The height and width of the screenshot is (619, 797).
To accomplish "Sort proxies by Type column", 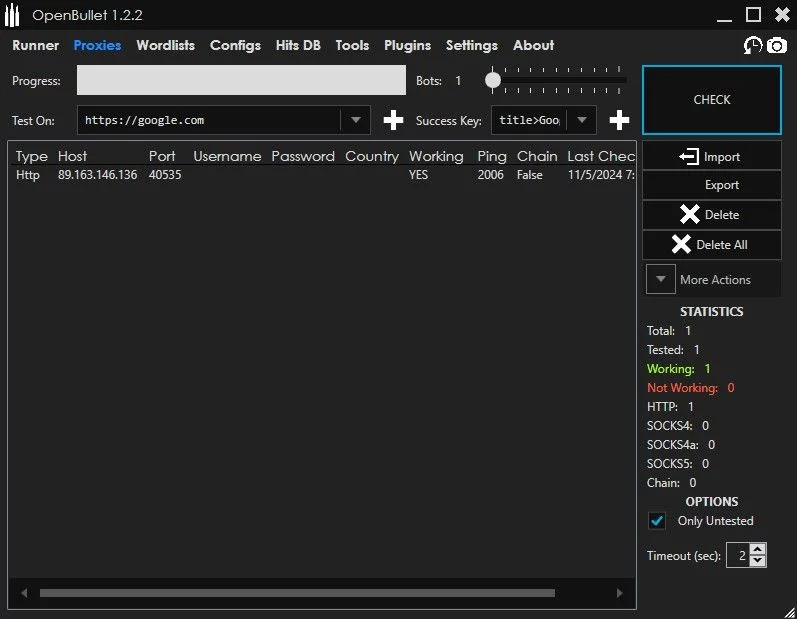I will tap(32, 156).
